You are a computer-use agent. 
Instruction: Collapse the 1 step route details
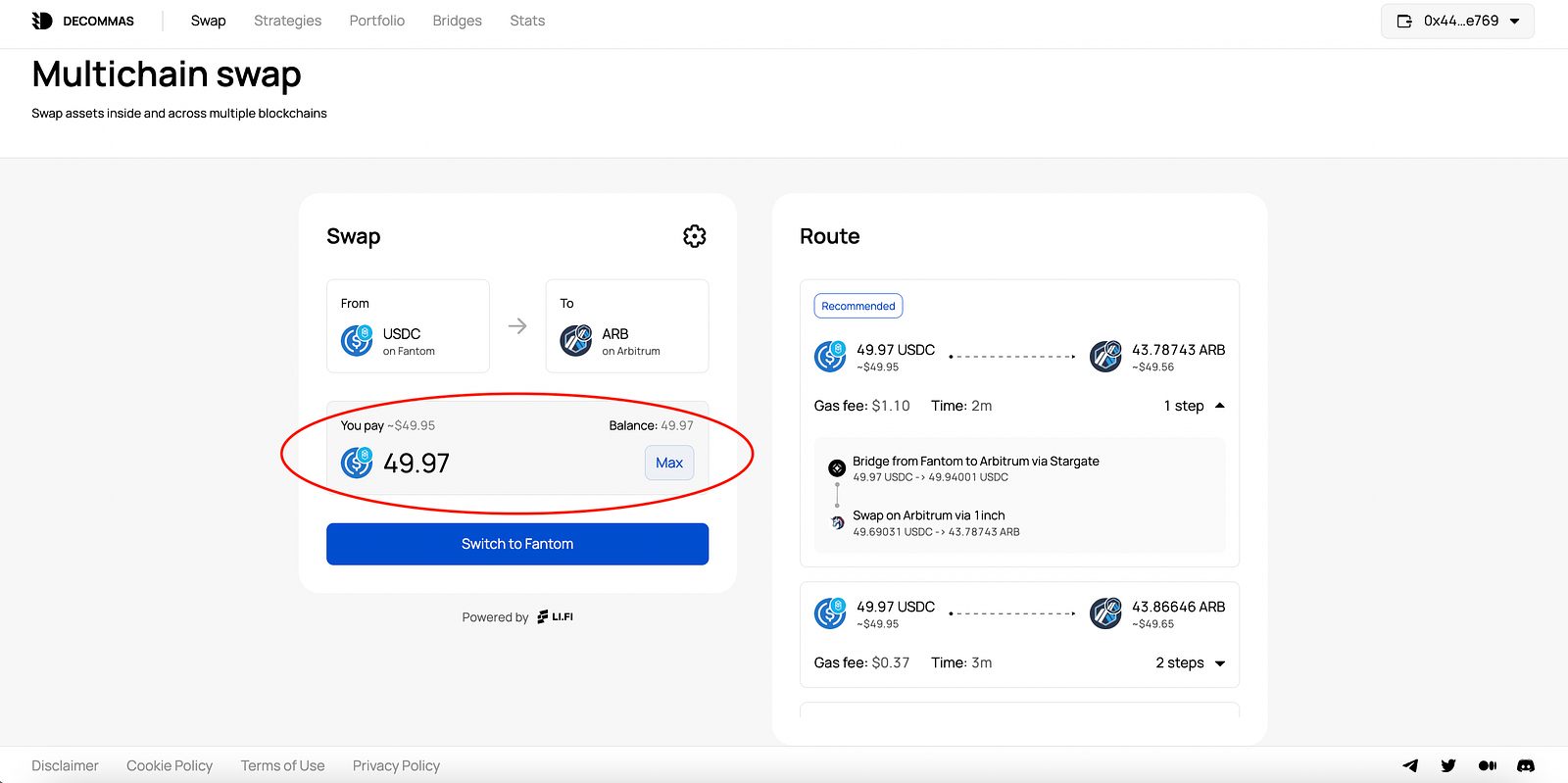(x=1195, y=406)
